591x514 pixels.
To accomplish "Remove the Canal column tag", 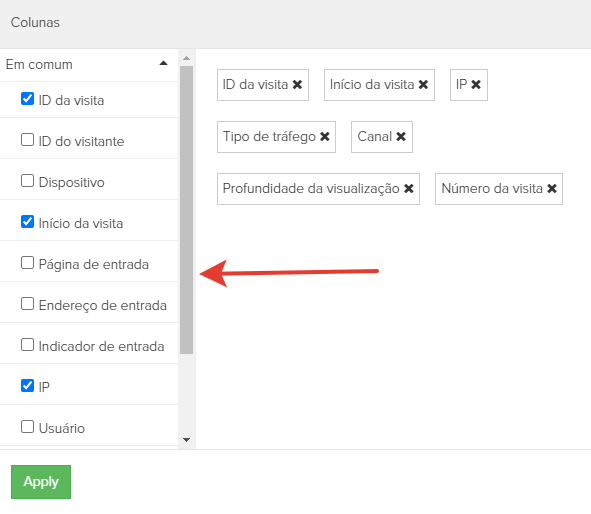I will (x=401, y=136).
